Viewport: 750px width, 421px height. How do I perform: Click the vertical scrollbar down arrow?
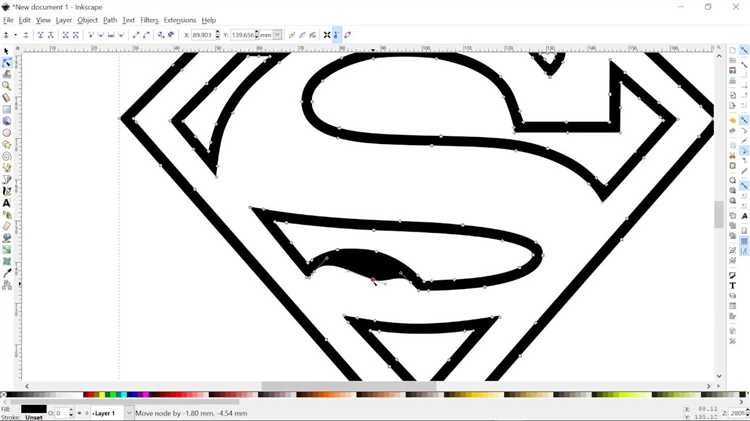719,376
